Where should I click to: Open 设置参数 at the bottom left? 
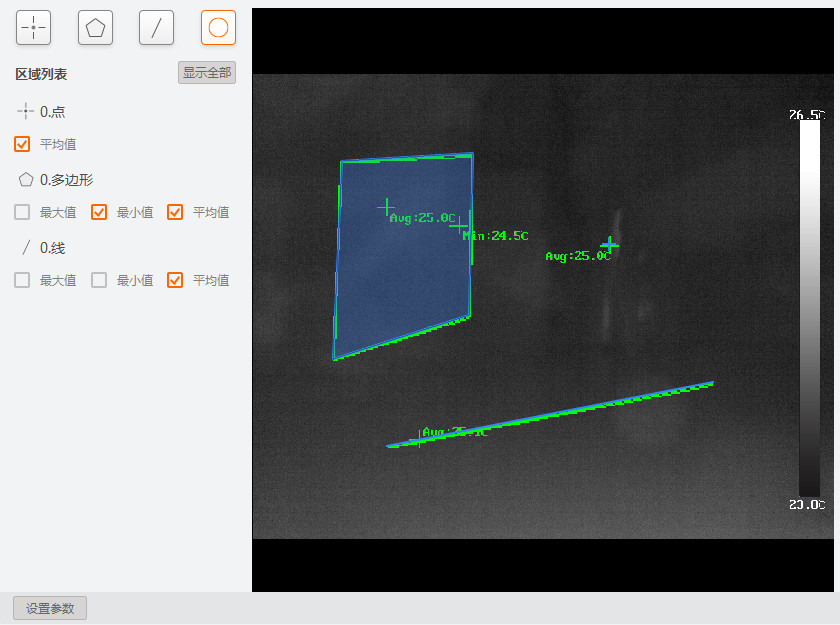(x=50, y=608)
